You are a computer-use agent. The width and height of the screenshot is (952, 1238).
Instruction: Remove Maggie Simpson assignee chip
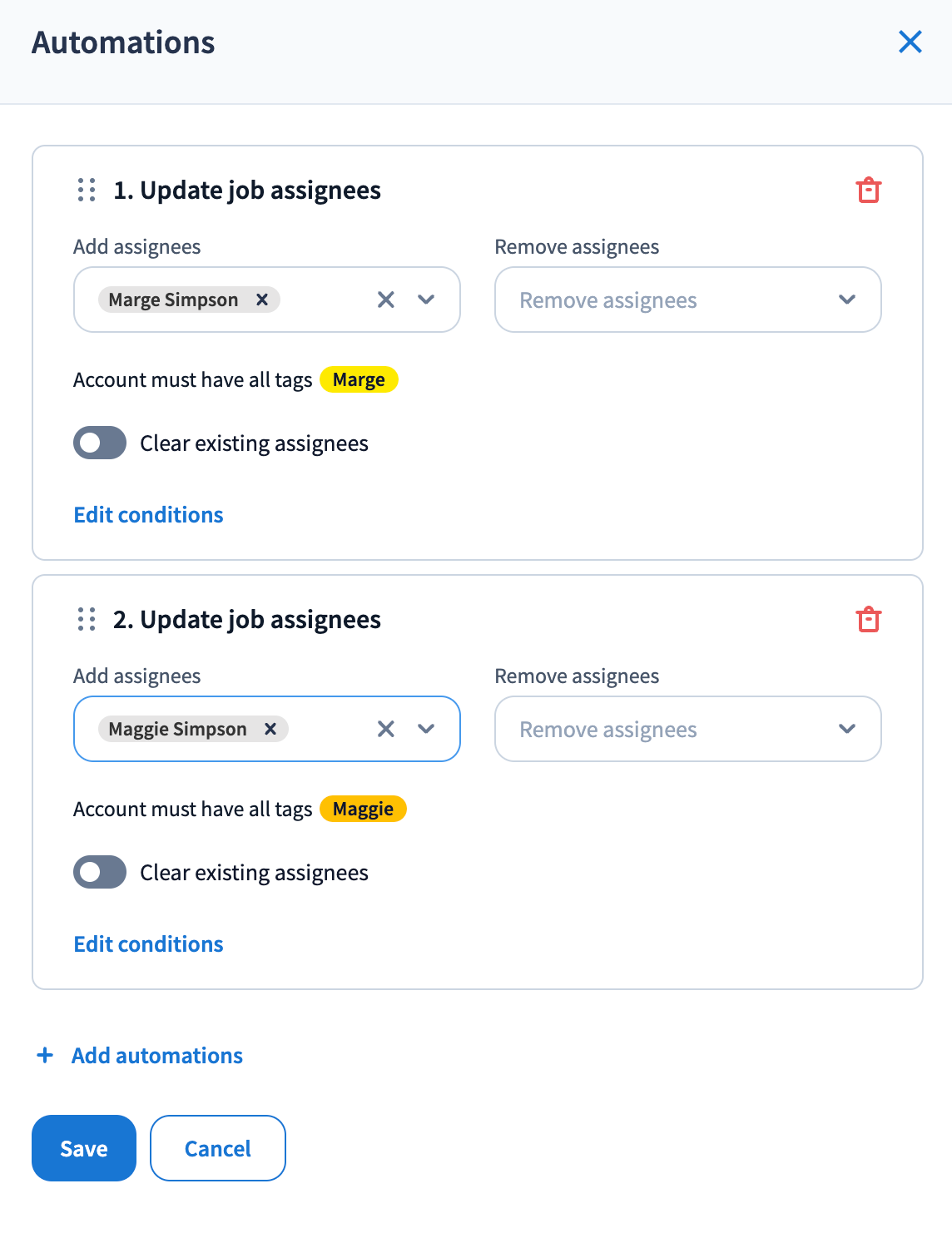(270, 729)
